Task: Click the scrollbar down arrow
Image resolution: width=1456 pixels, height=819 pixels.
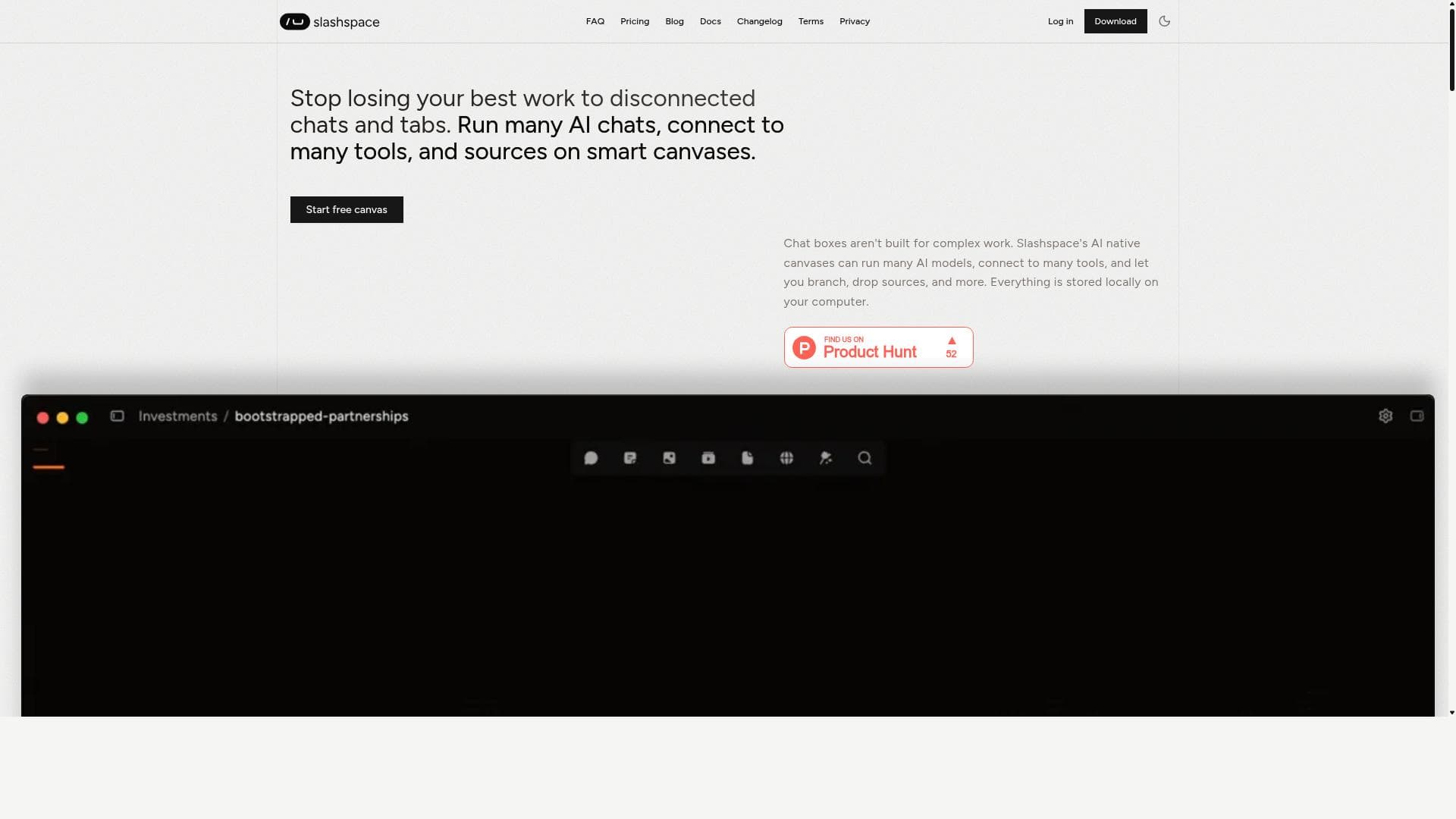Action: (1452, 713)
